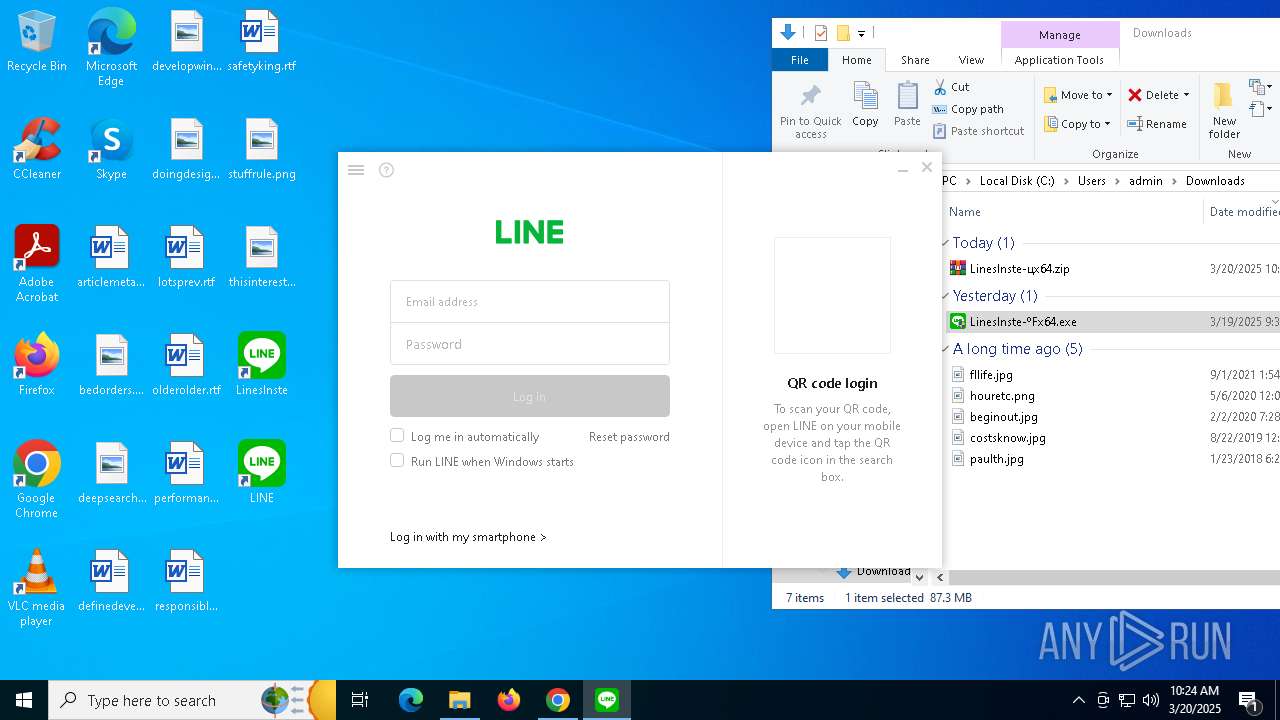
Task: Click the QR code image area
Action: pyautogui.click(x=832, y=295)
